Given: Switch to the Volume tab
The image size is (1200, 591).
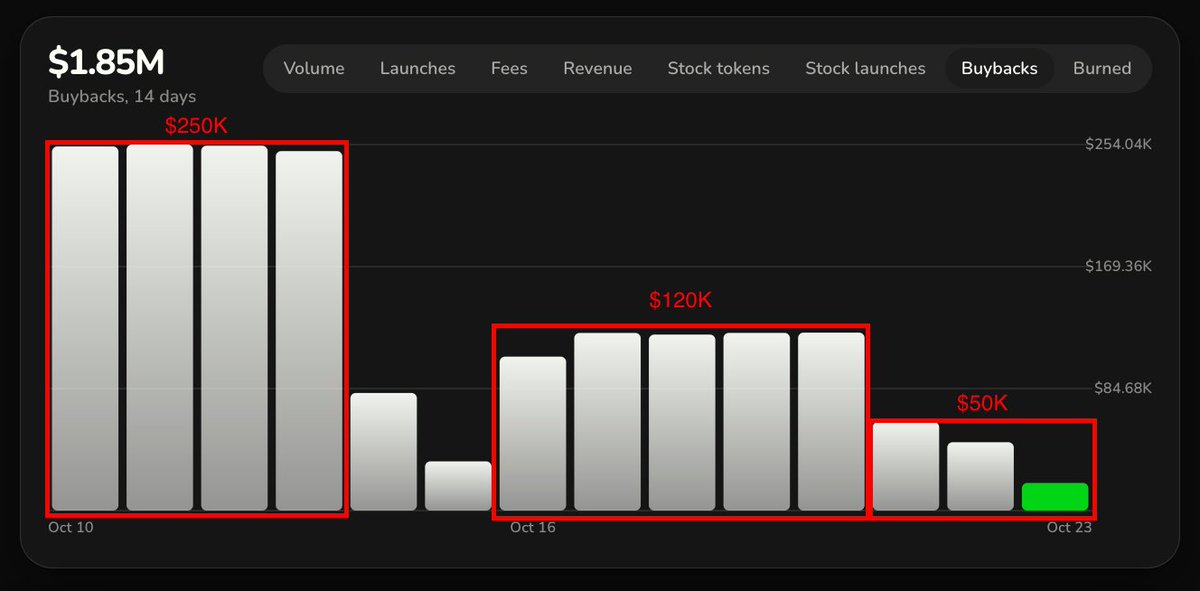Looking at the screenshot, I should (x=314, y=69).
